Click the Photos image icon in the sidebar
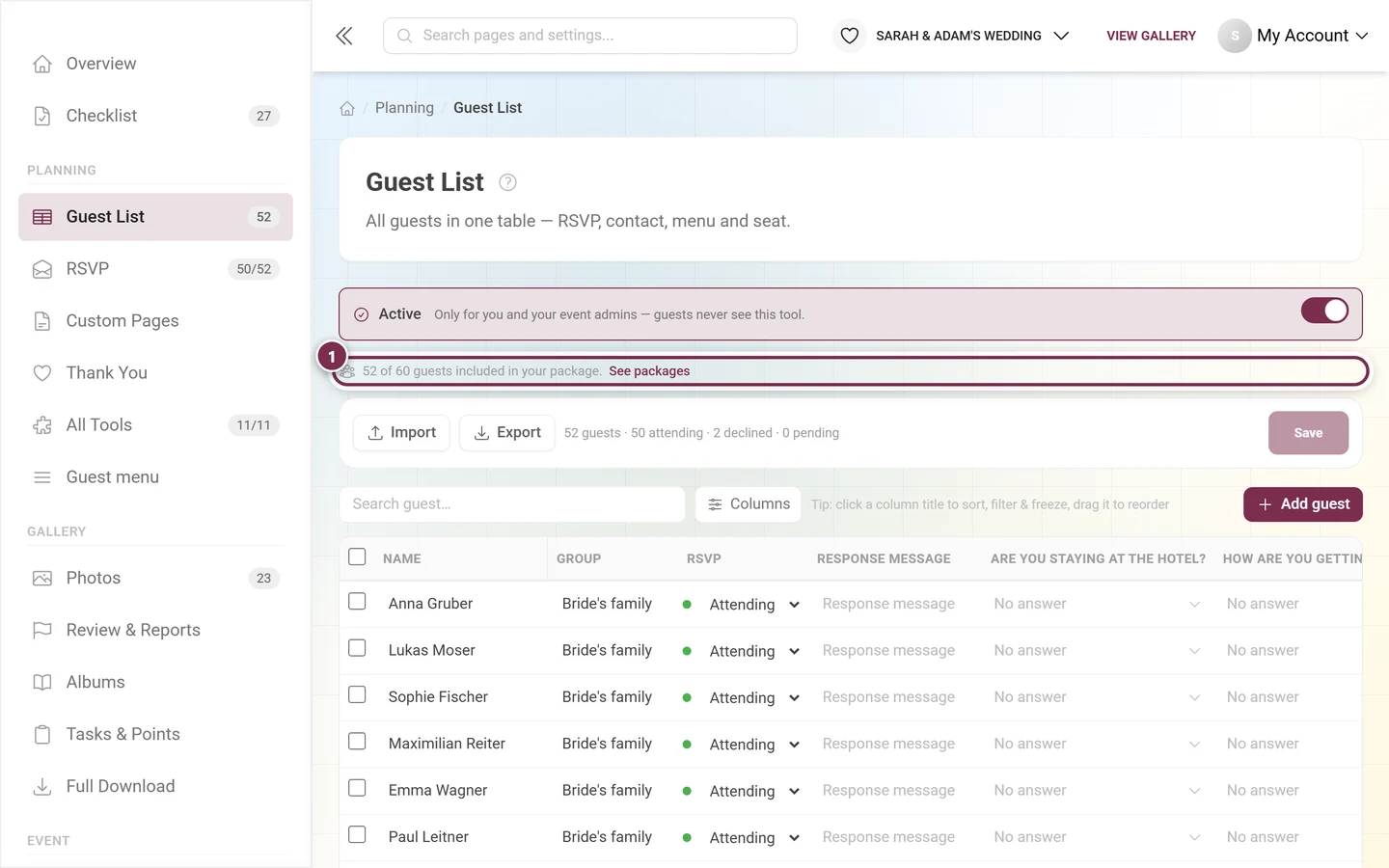1389x868 pixels. [42, 579]
